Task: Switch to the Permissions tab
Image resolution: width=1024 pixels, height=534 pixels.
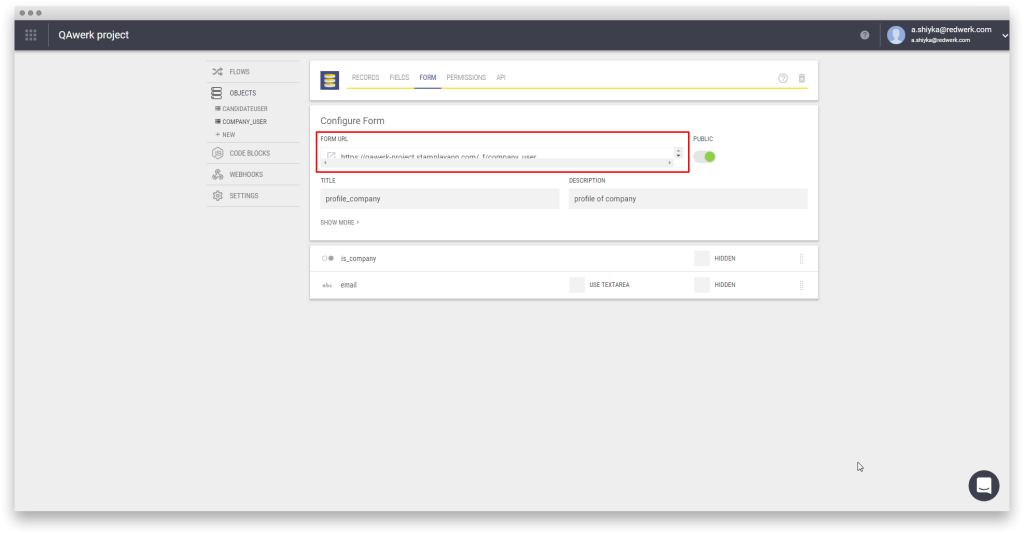Action: [466, 78]
